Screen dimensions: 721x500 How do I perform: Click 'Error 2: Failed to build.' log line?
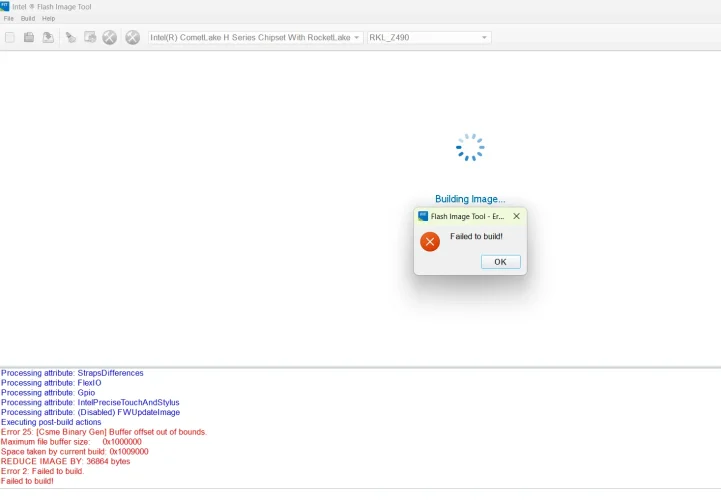42,471
